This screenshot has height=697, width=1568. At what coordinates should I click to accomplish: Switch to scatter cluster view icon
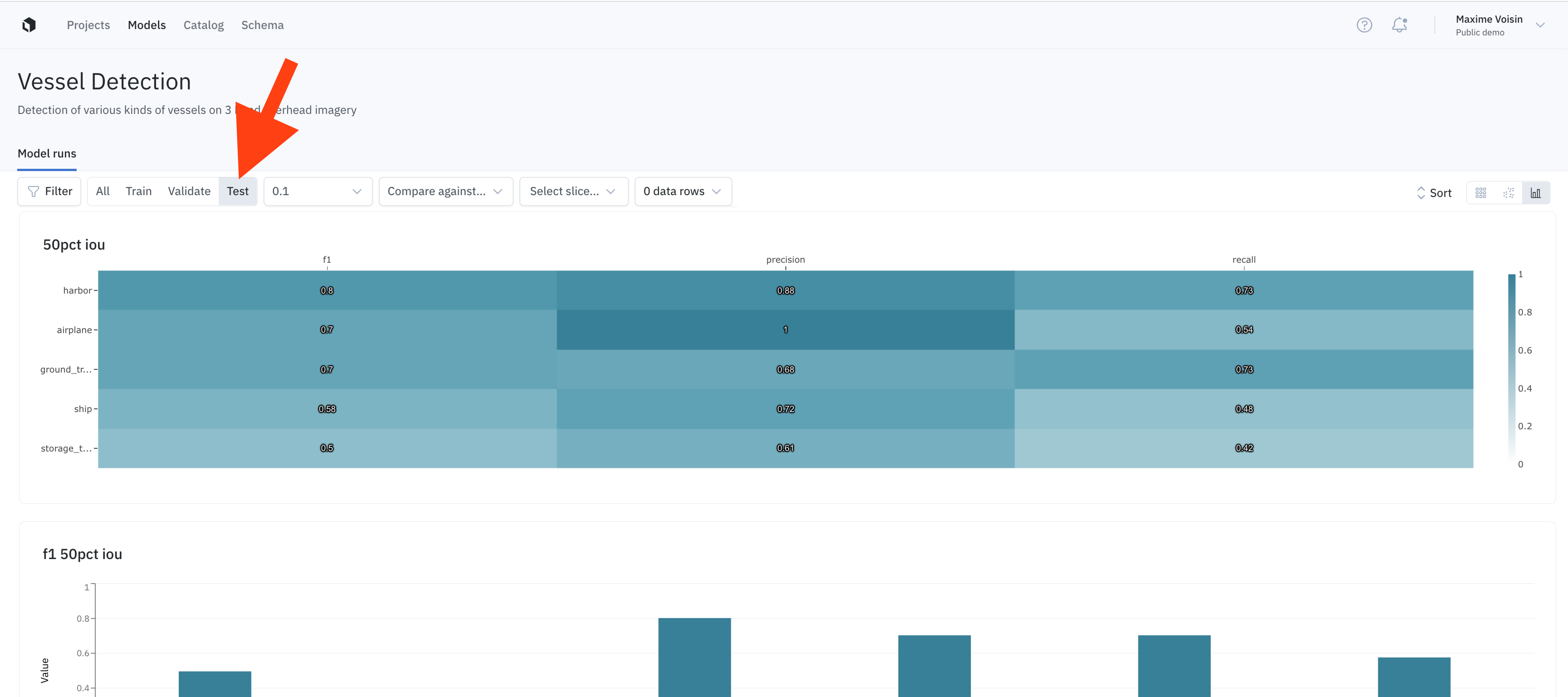click(1508, 193)
